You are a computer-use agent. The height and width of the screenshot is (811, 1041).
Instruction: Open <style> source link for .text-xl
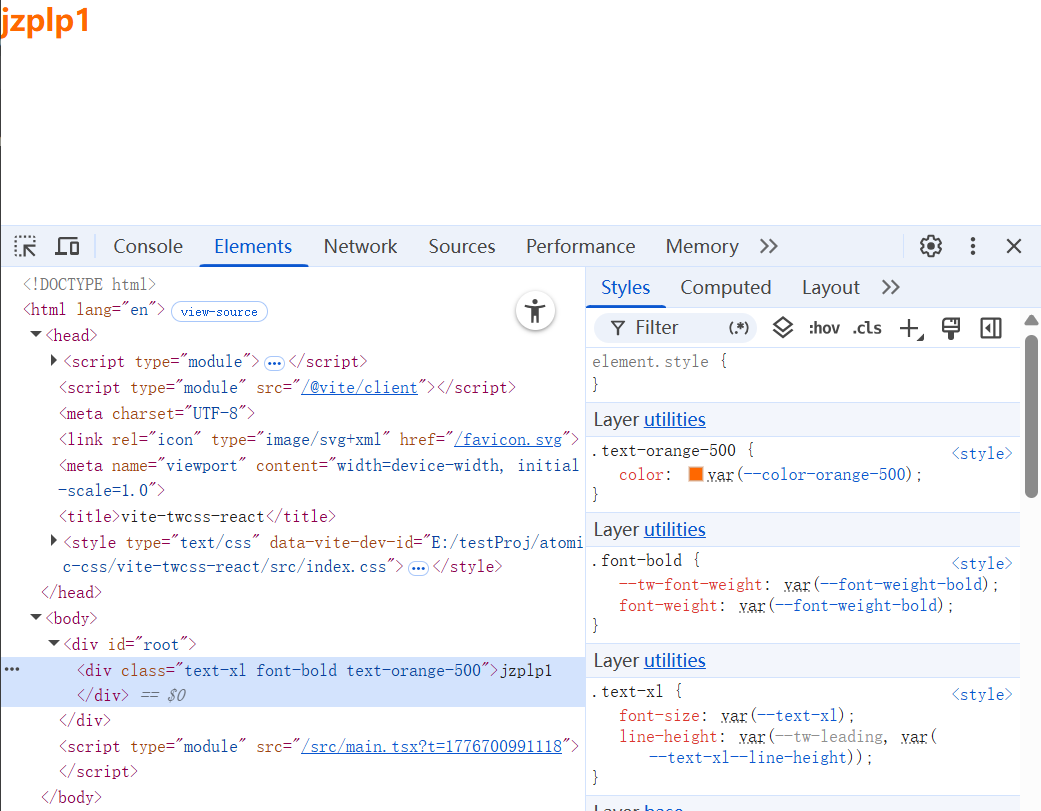pyautogui.click(x=982, y=694)
